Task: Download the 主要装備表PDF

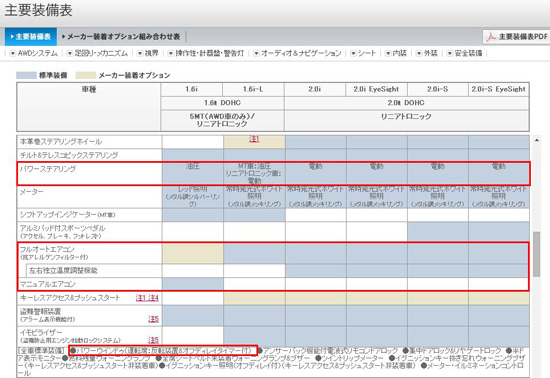Action: [x=516, y=36]
